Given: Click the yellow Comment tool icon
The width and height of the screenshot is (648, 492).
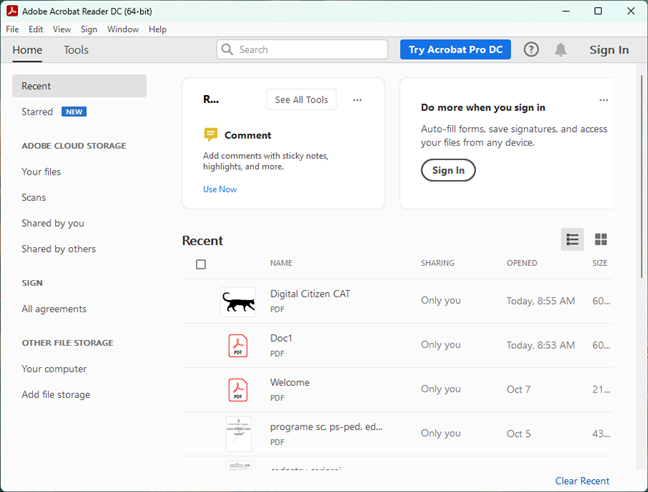Looking at the screenshot, I should pos(211,135).
